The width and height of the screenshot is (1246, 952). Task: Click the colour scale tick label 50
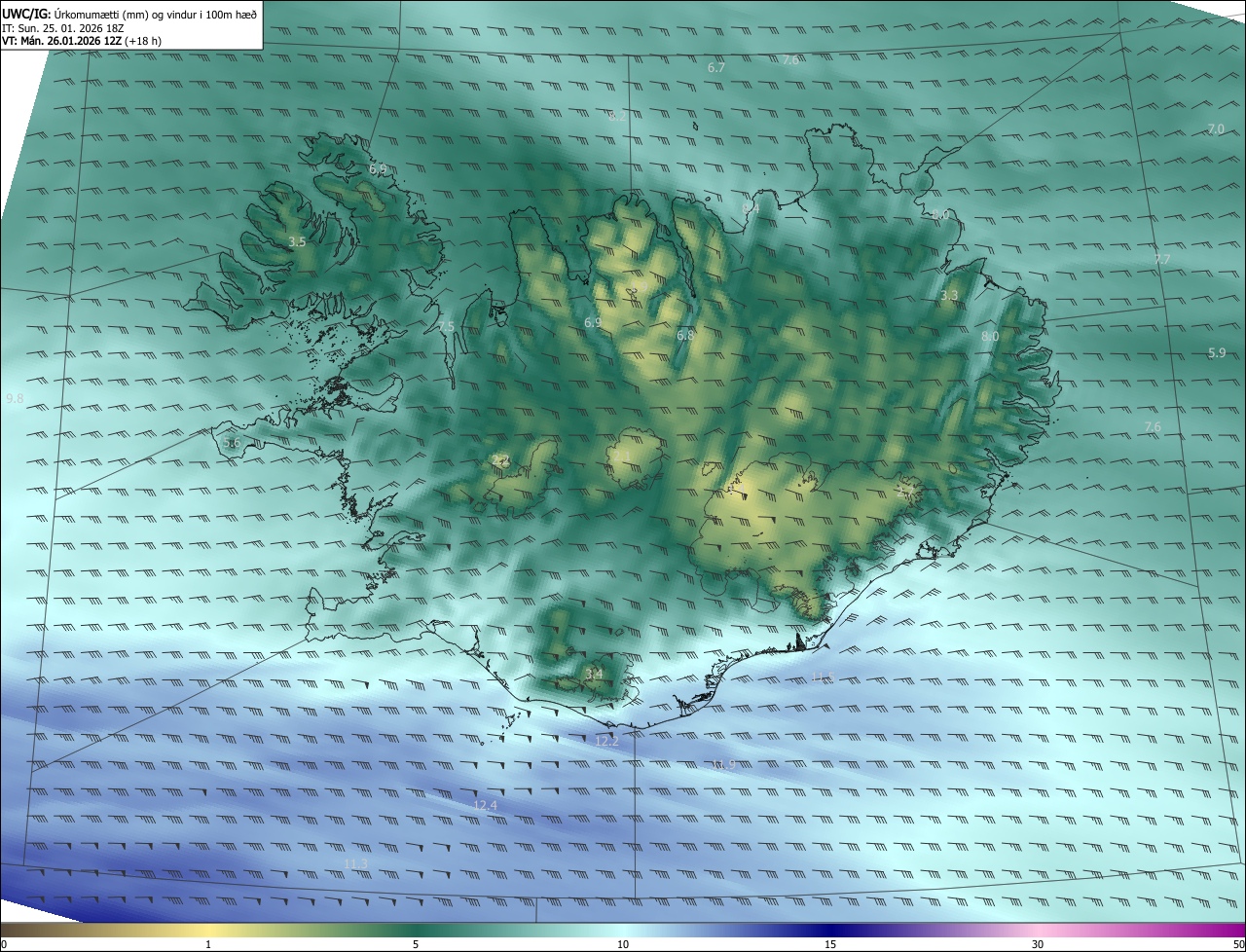pos(1238,944)
